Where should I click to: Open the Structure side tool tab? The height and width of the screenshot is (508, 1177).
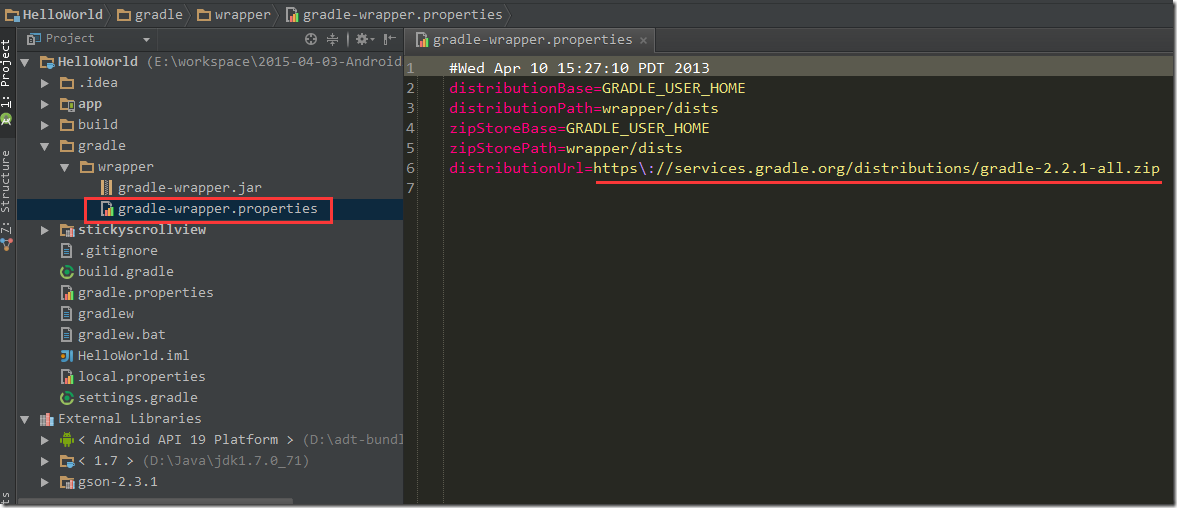point(7,180)
